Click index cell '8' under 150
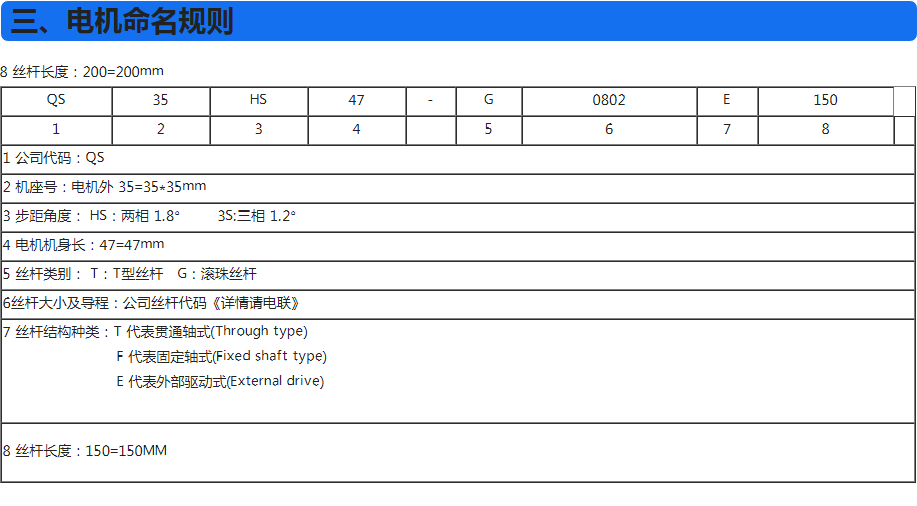This screenshot has width=917, height=506. click(826, 130)
